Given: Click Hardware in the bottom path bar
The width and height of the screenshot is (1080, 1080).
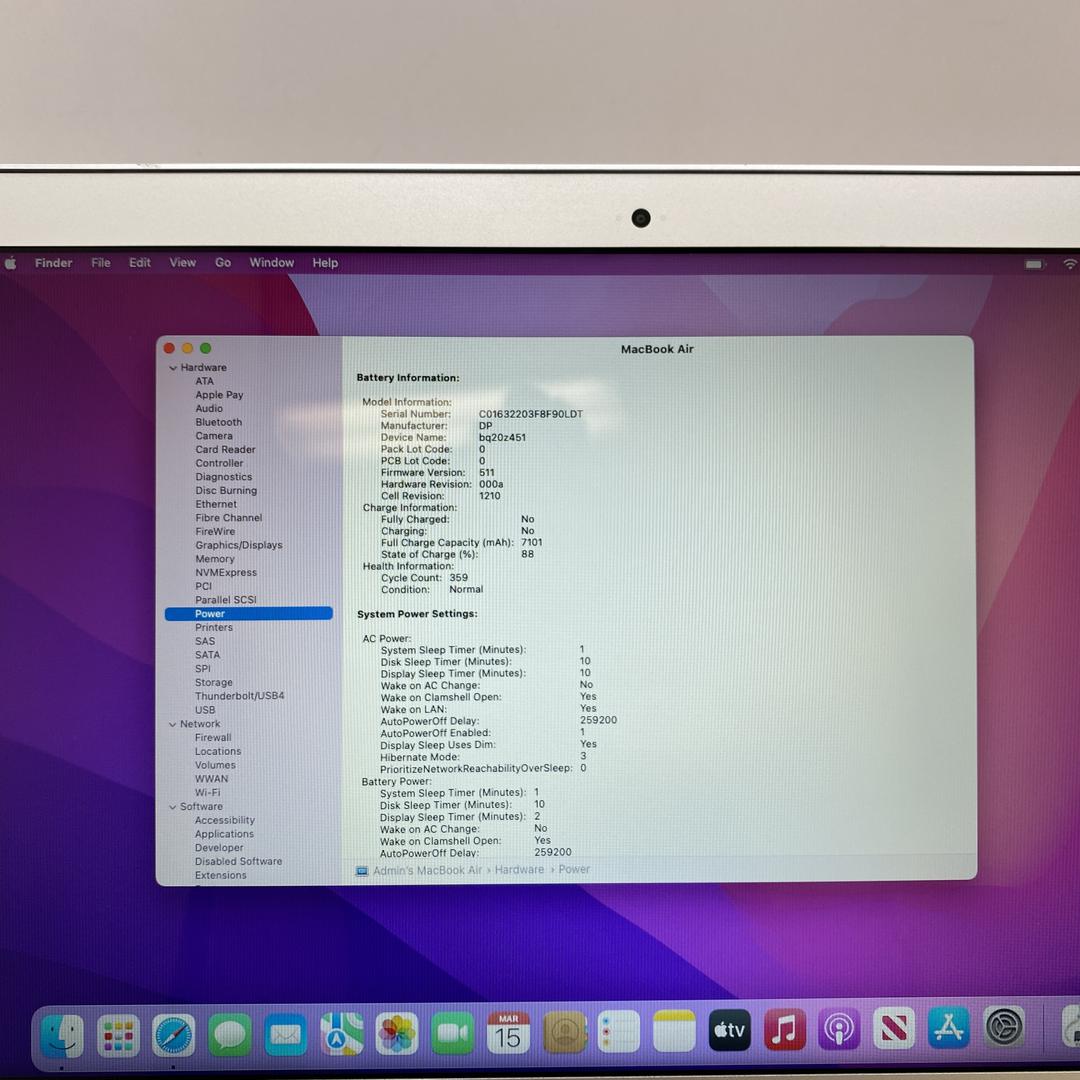Looking at the screenshot, I should (x=519, y=870).
